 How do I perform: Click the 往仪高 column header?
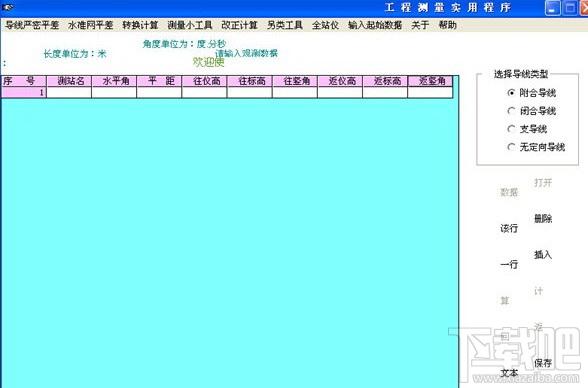point(204,81)
